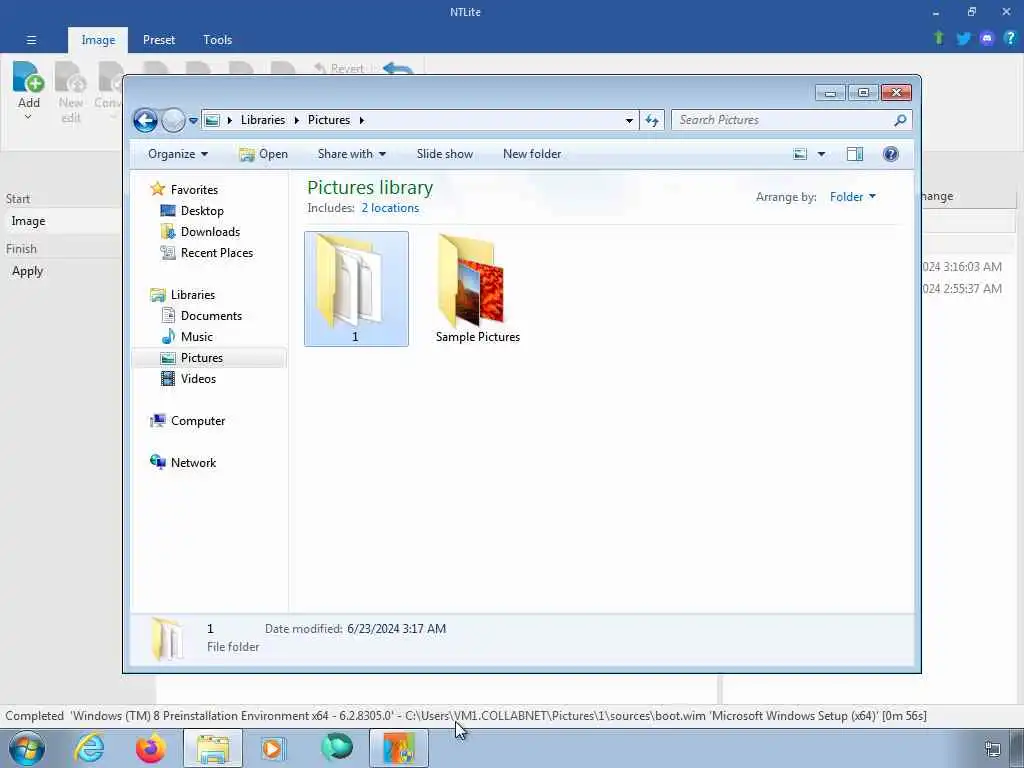Open the Organize dropdown menu
This screenshot has width=1024, height=768.
pos(178,154)
